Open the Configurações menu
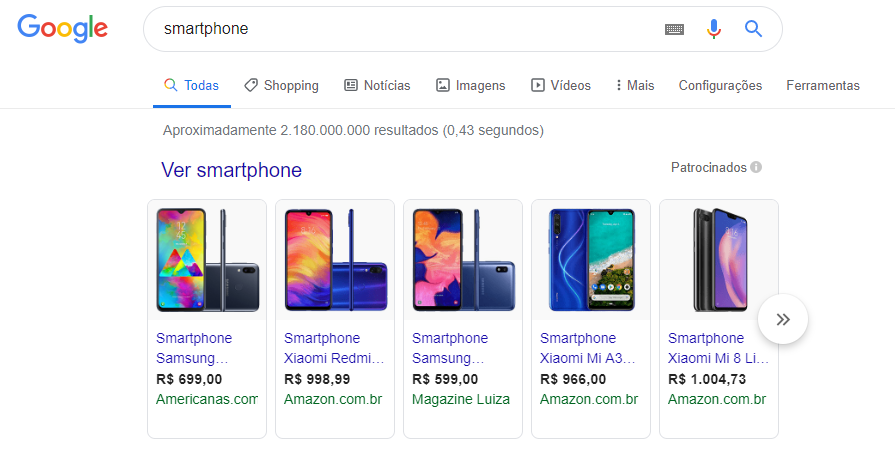 pyautogui.click(x=720, y=86)
